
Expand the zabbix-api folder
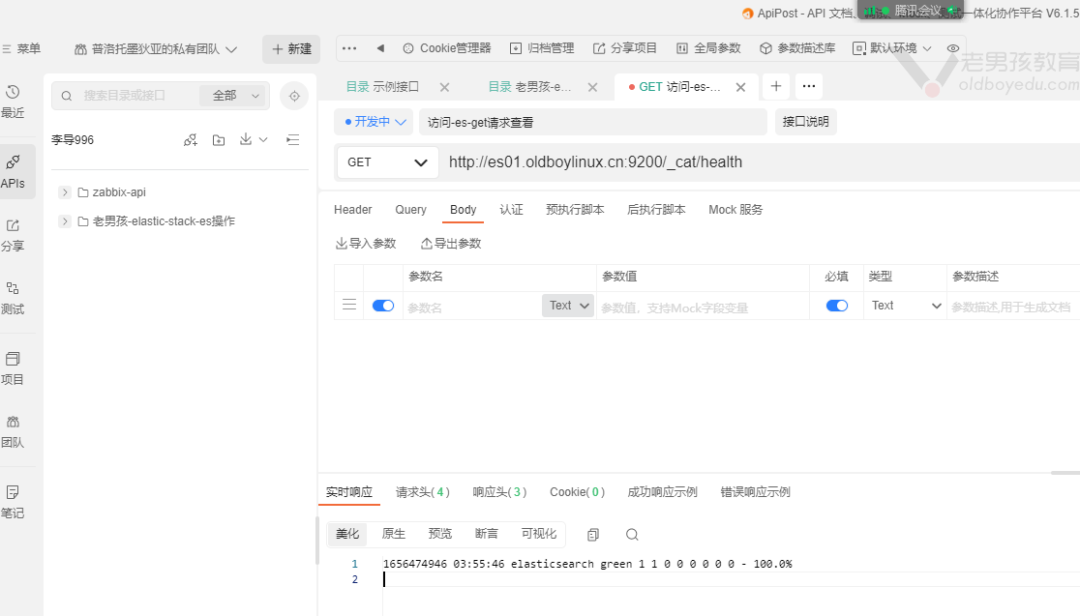pos(65,192)
